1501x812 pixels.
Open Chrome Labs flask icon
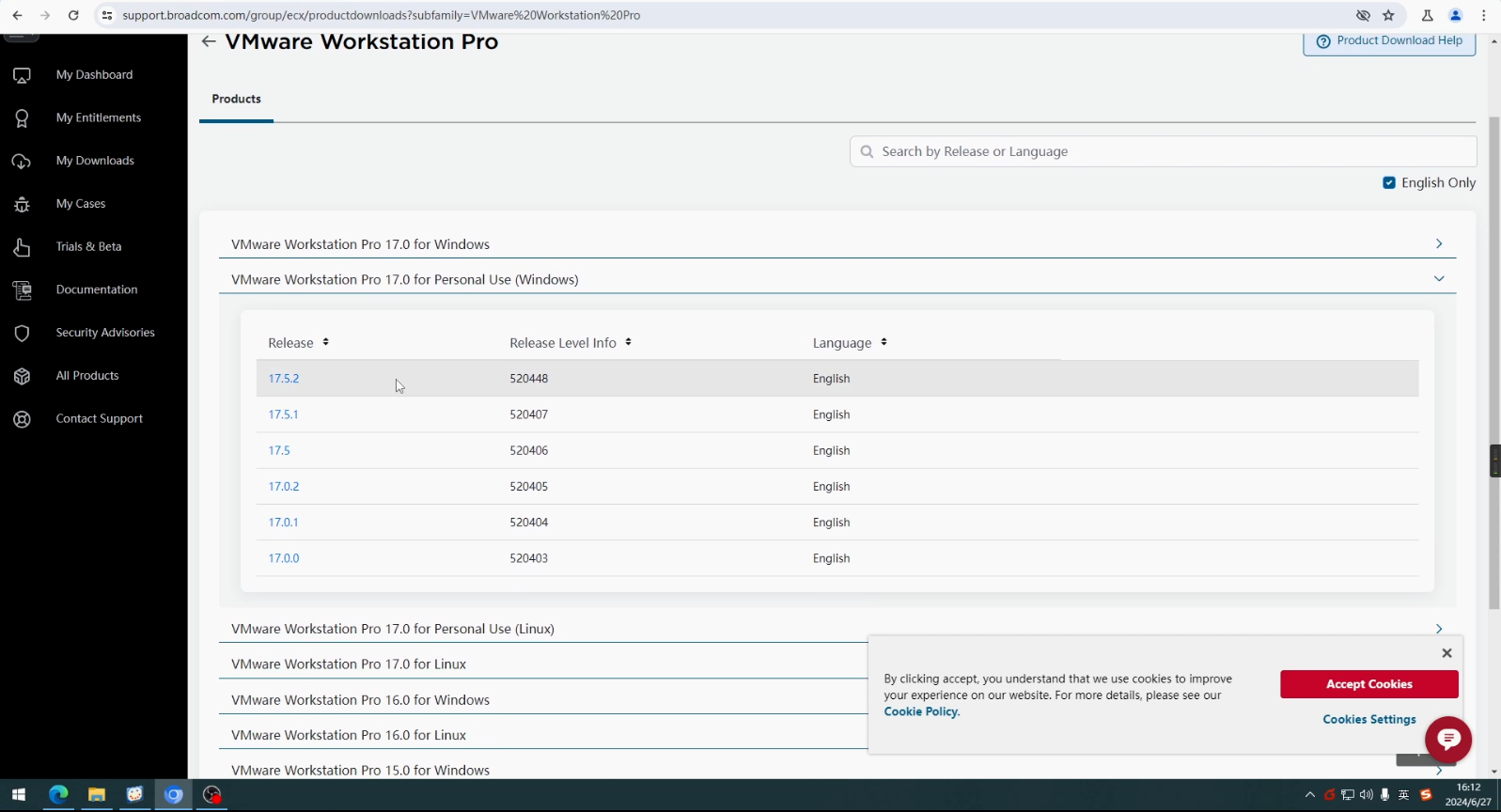(1427, 15)
